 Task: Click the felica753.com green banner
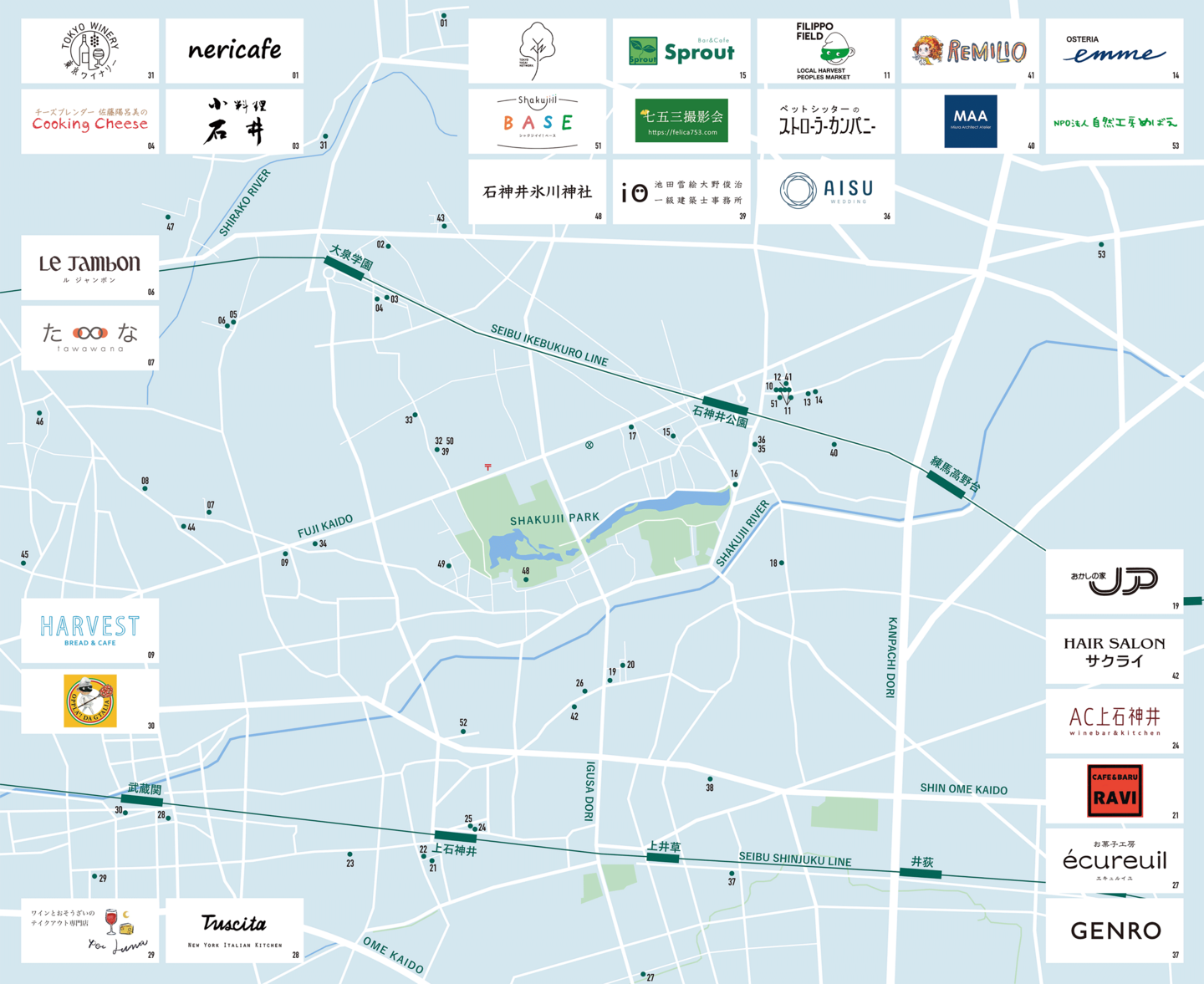(x=681, y=121)
